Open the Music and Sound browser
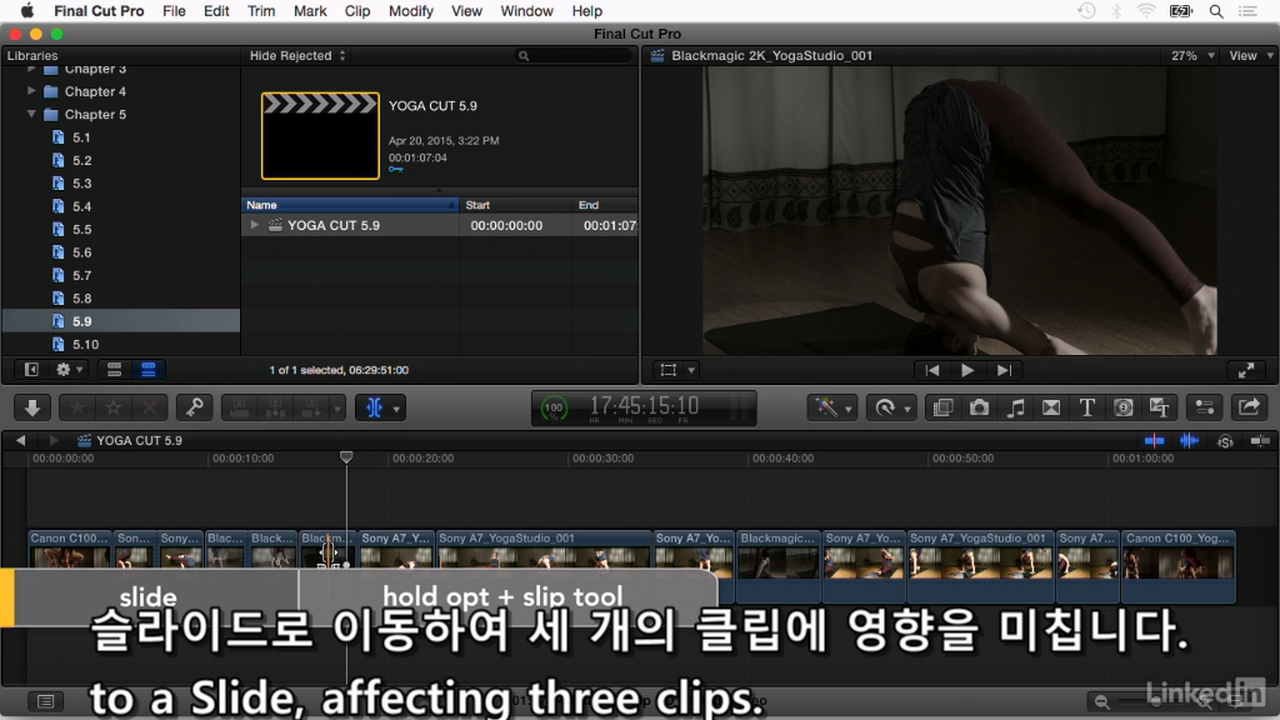 [1015, 408]
